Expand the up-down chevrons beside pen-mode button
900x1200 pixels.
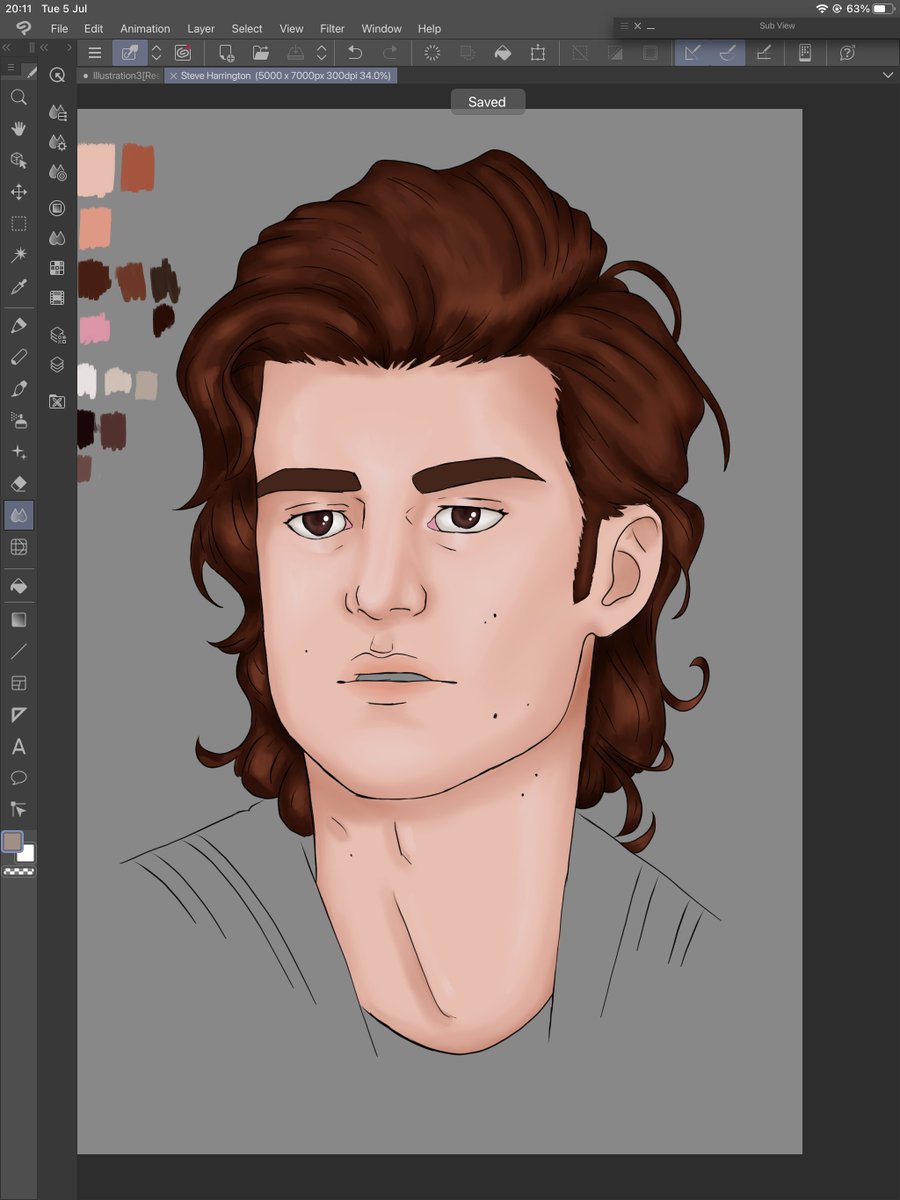[x=156, y=53]
